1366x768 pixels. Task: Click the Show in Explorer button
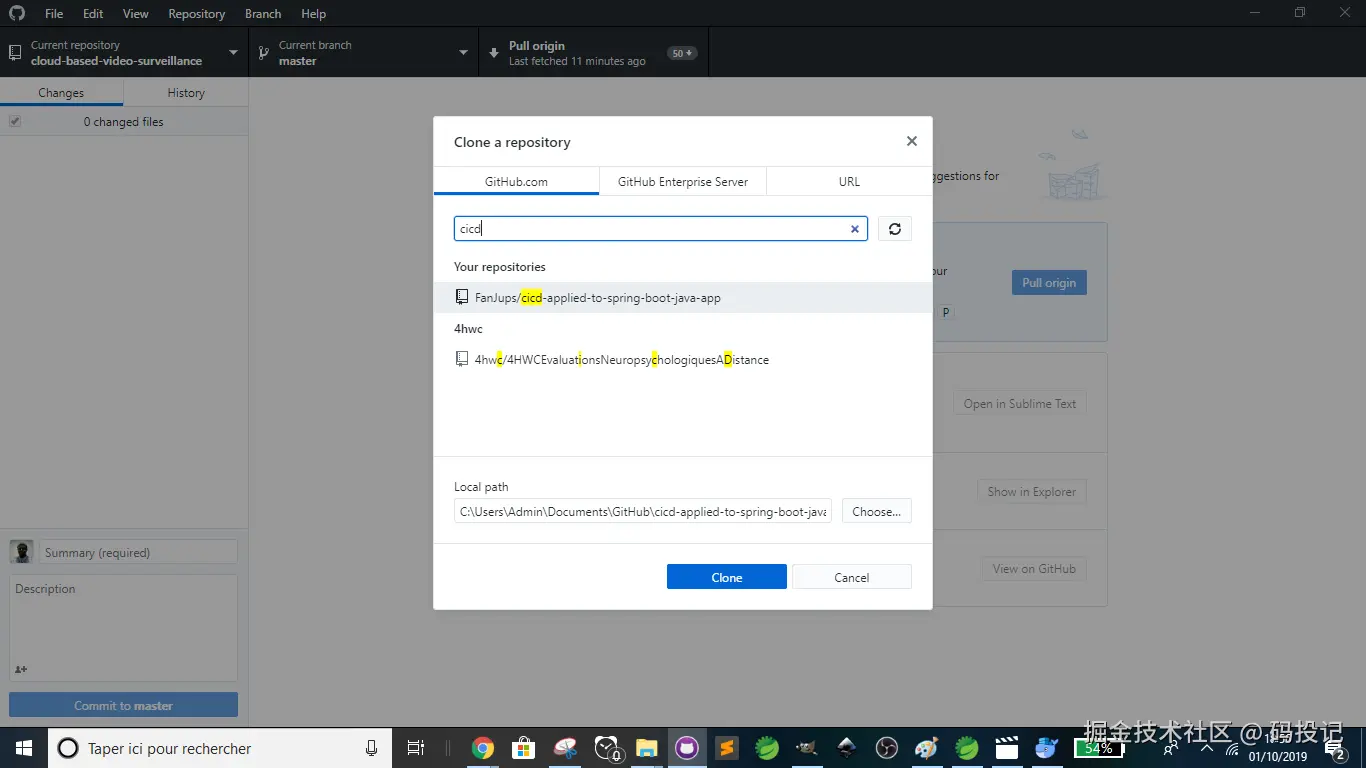click(1032, 491)
